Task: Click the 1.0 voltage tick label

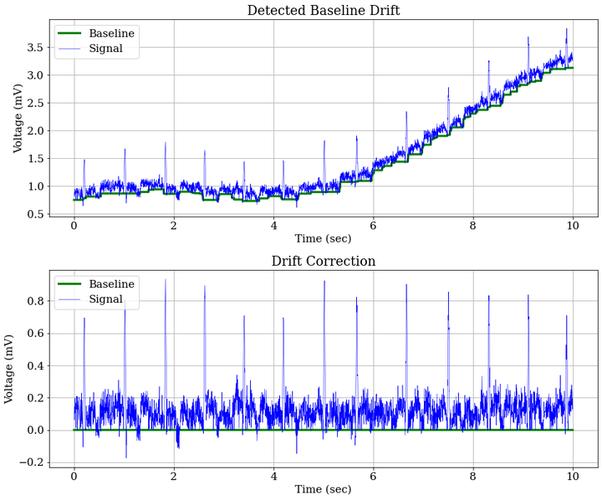Action: point(35,187)
